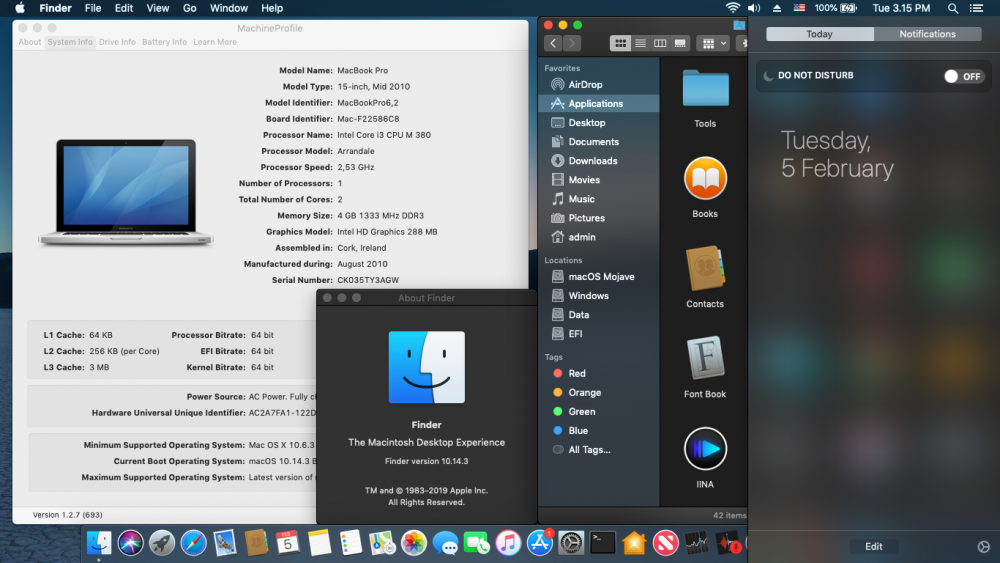Open Stocks app in the Dock
The height and width of the screenshot is (563, 1000).
point(696,543)
